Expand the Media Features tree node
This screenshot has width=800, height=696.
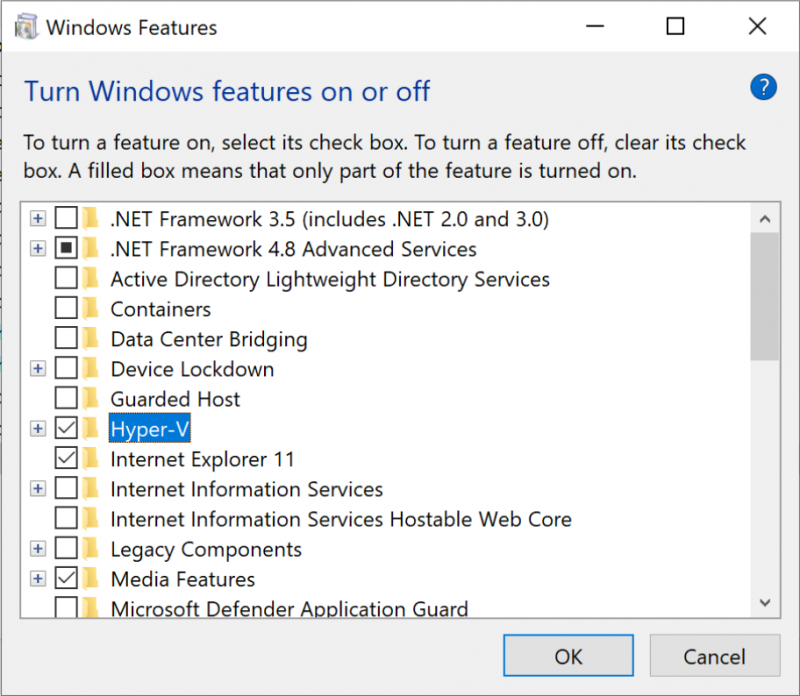click(x=38, y=579)
